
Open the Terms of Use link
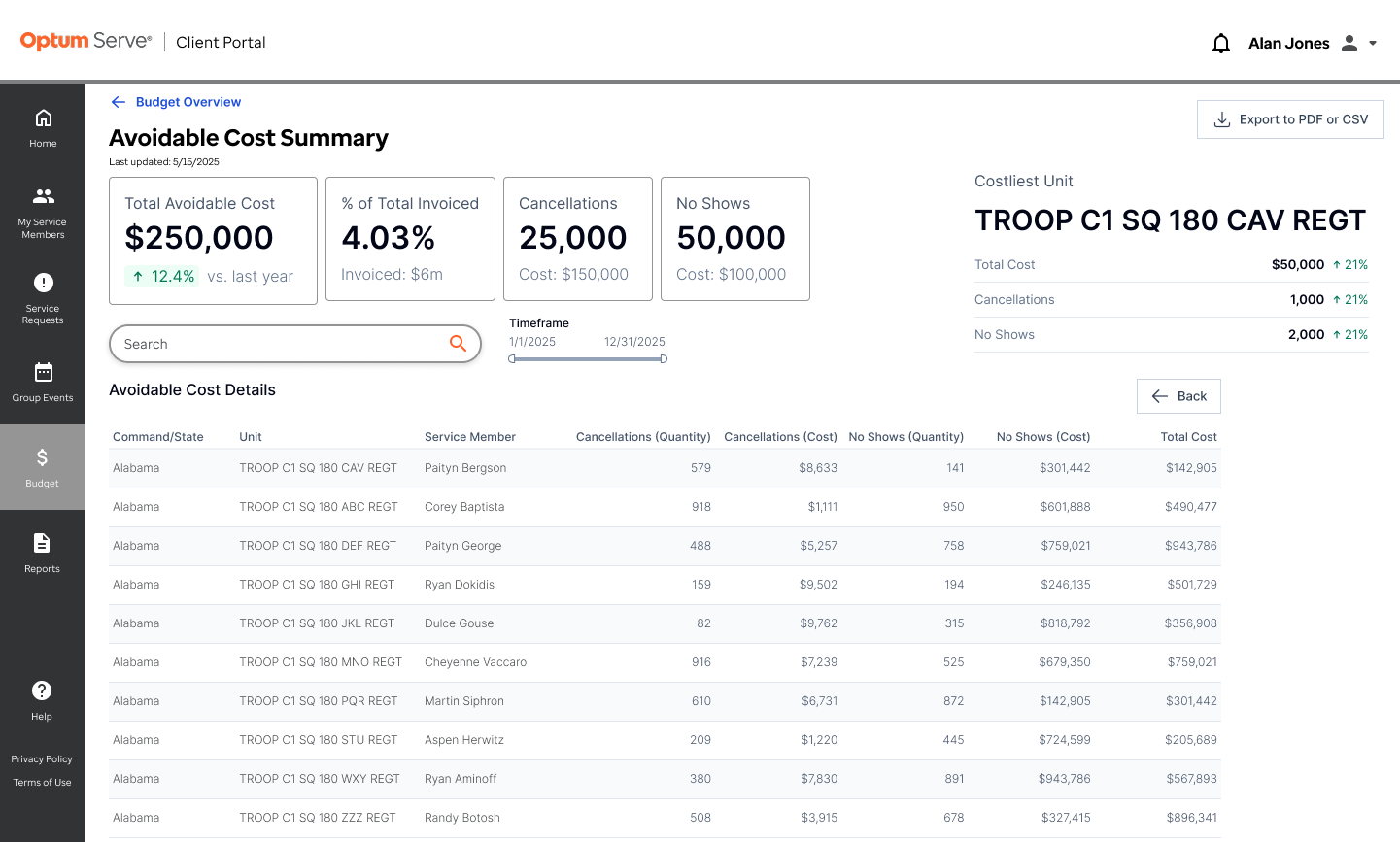[x=42, y=783]
